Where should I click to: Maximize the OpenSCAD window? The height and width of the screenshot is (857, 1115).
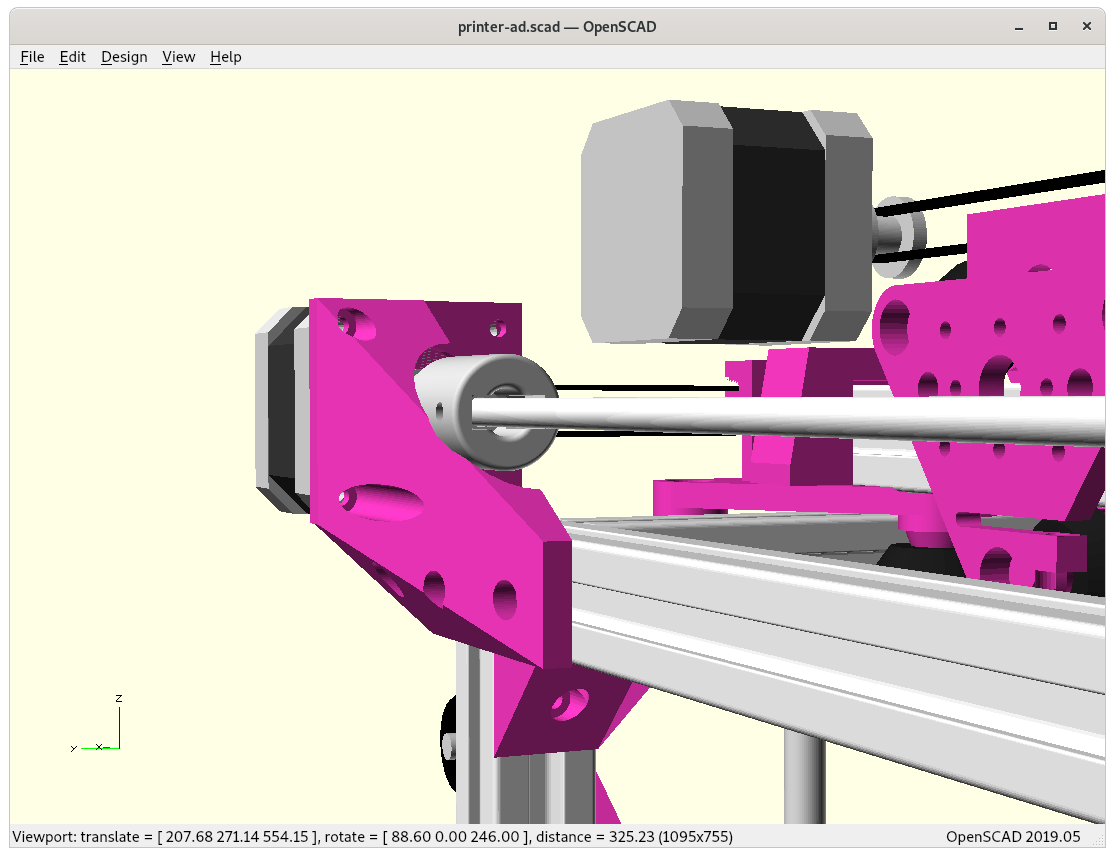tap(1052, 26)
